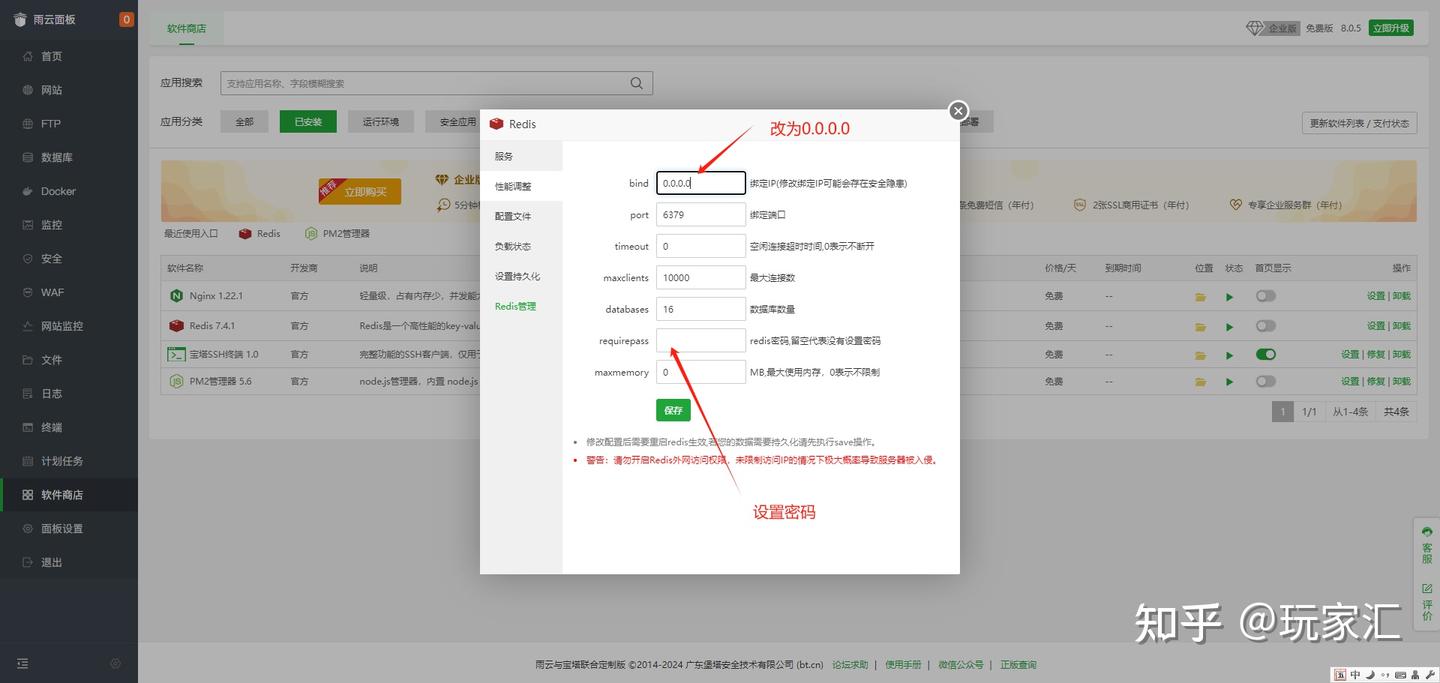Open 客服 floating button on the right
The width and height of the screenshot is (1440, 683).
tap(1427, 547)
